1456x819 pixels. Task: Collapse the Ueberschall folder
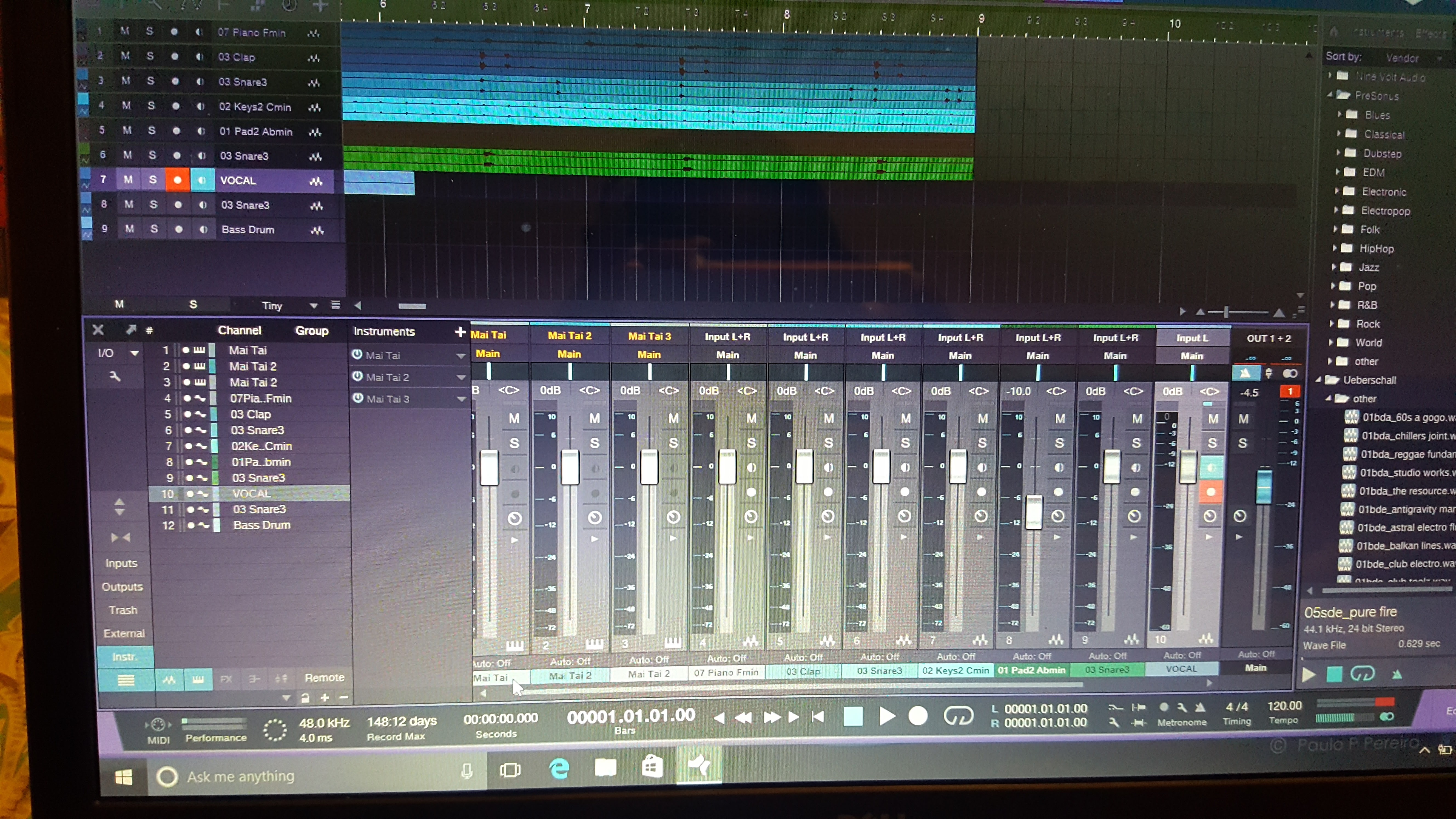tap(1319, 379)
